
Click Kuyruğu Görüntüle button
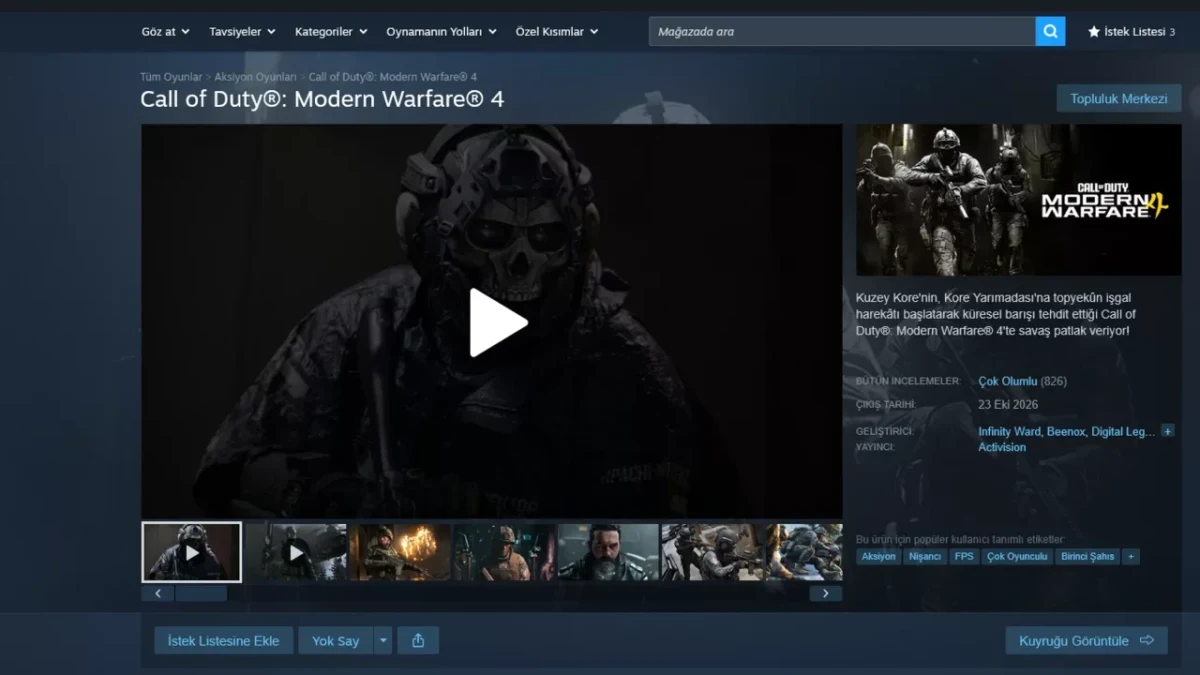(x=1086, y=641)
